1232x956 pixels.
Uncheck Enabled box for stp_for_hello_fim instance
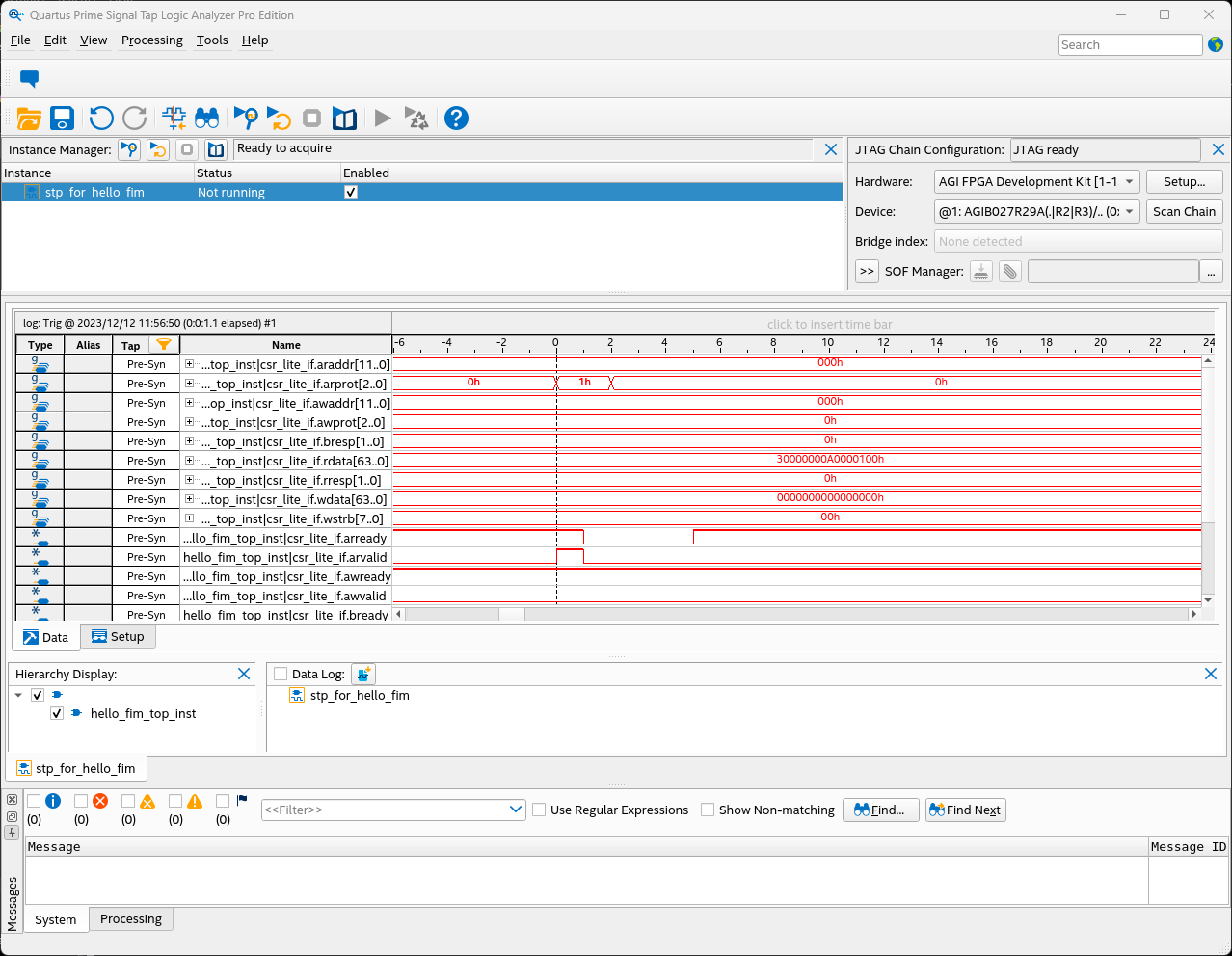(x=351, y=192)
